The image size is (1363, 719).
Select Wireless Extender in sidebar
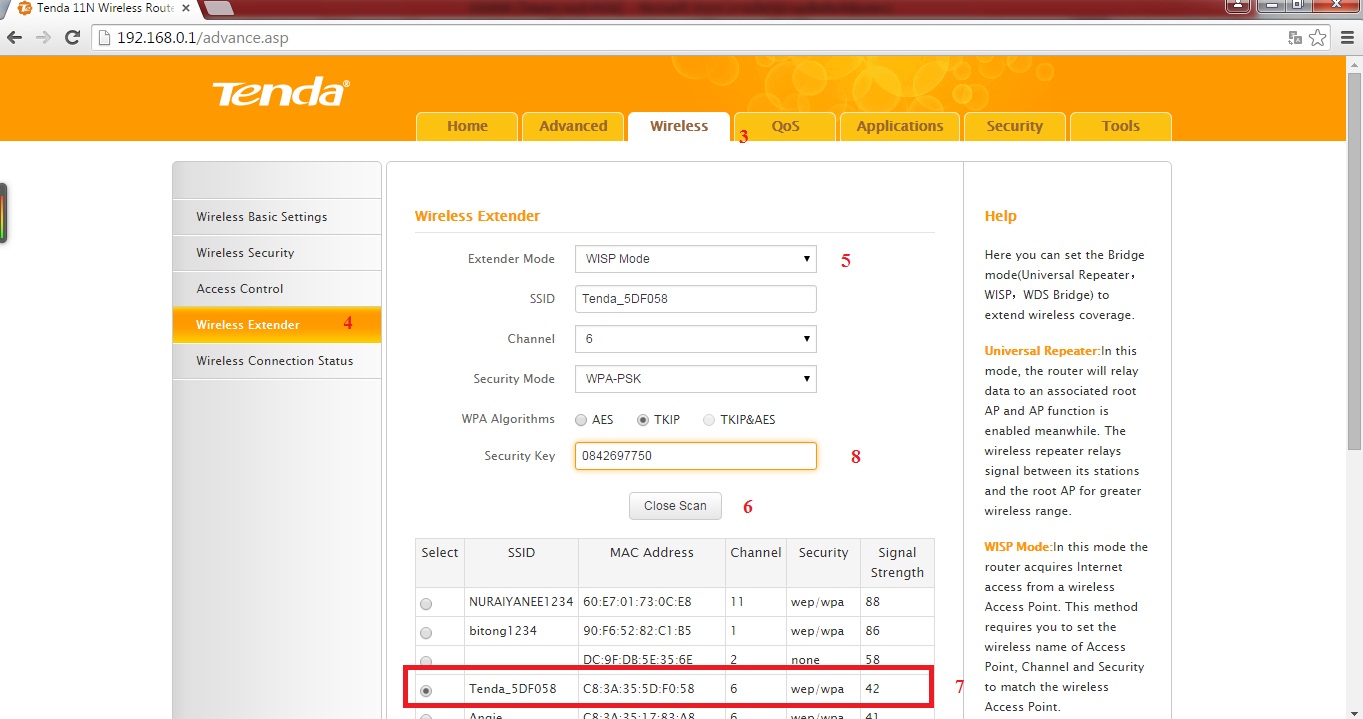tap(276, 325)
